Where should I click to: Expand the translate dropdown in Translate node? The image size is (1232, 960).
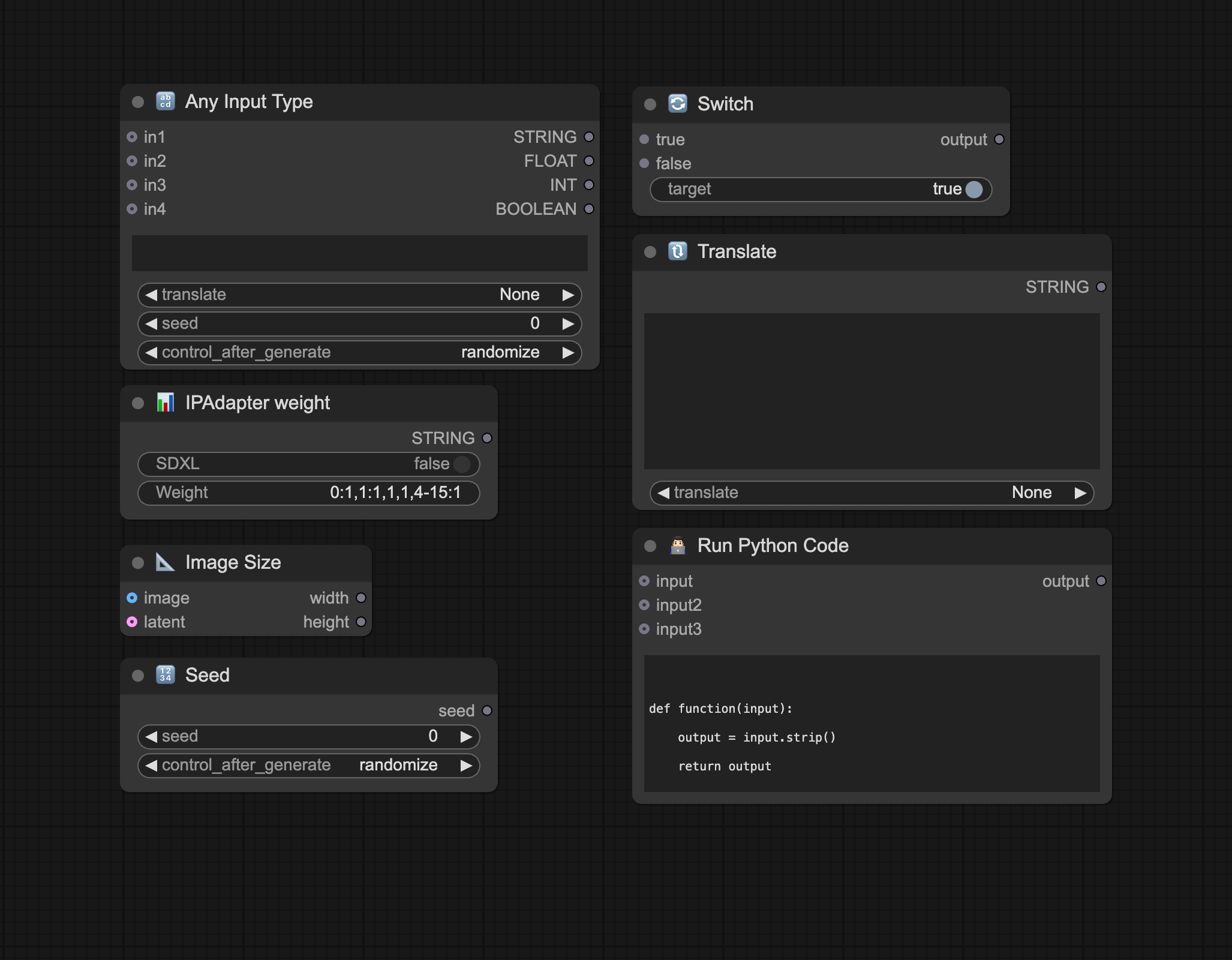pos(870,491)
